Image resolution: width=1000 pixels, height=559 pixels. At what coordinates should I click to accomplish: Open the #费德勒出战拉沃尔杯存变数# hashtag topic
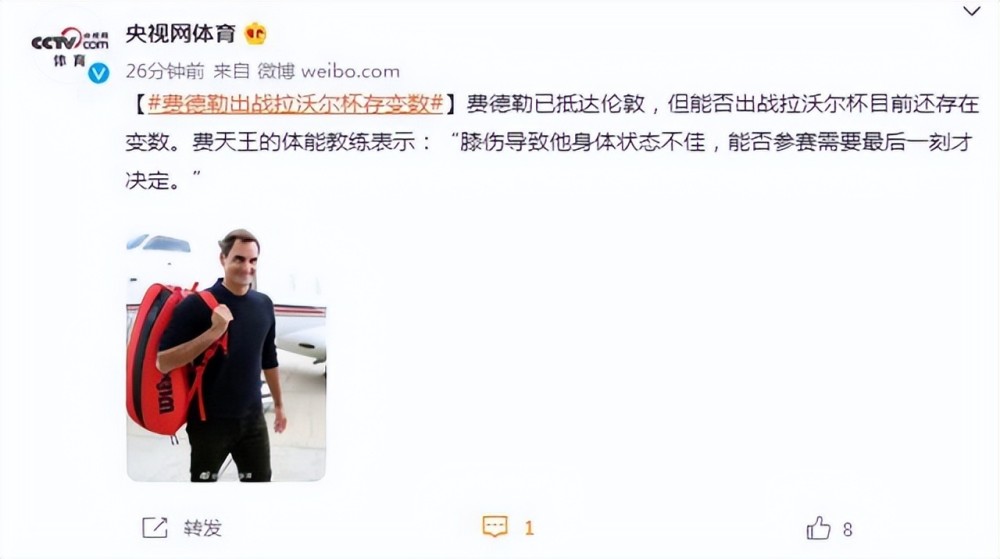pos(296,104)
